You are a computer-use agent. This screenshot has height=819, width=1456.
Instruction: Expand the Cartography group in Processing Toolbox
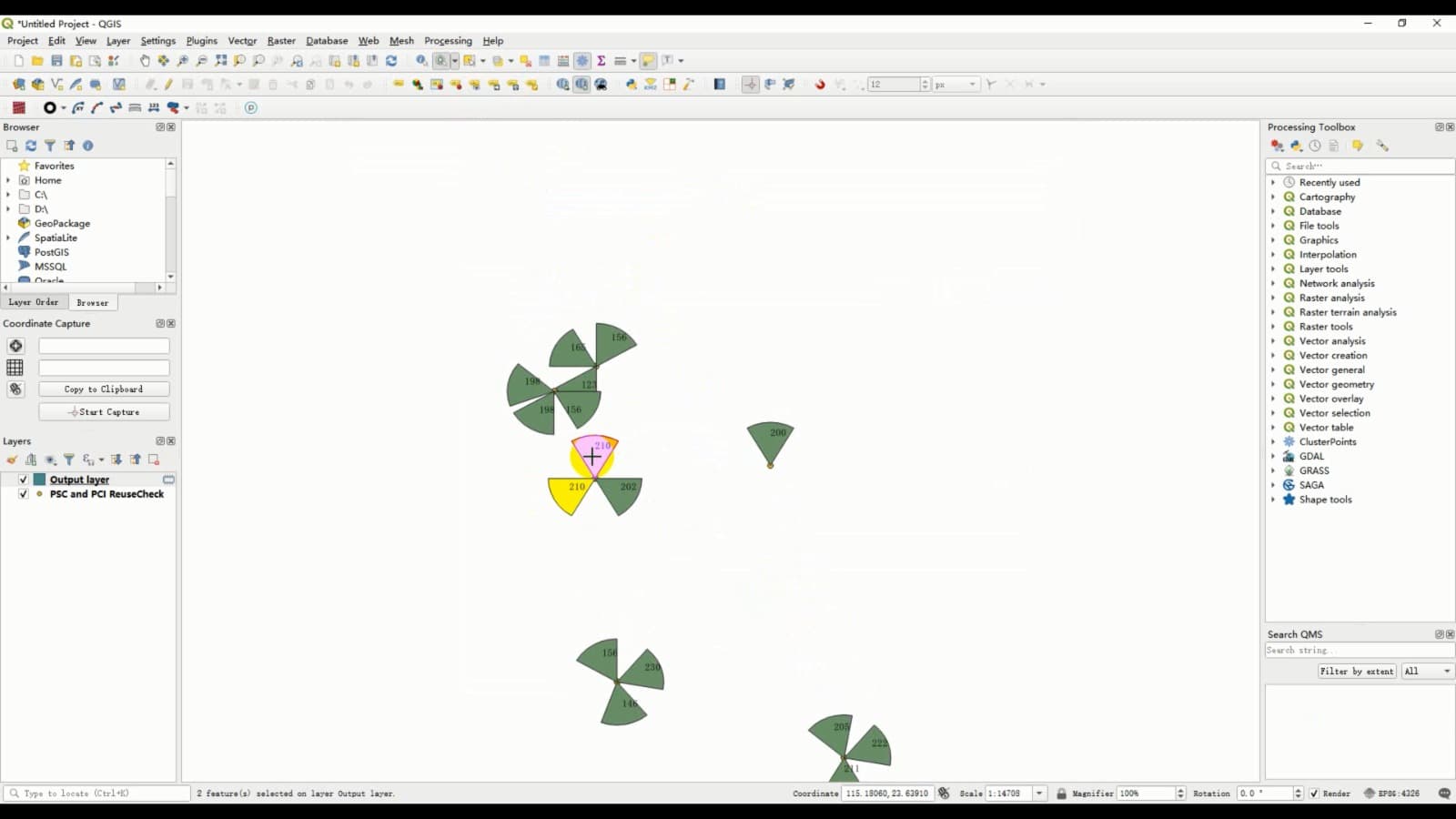[x=1273, y=197]
